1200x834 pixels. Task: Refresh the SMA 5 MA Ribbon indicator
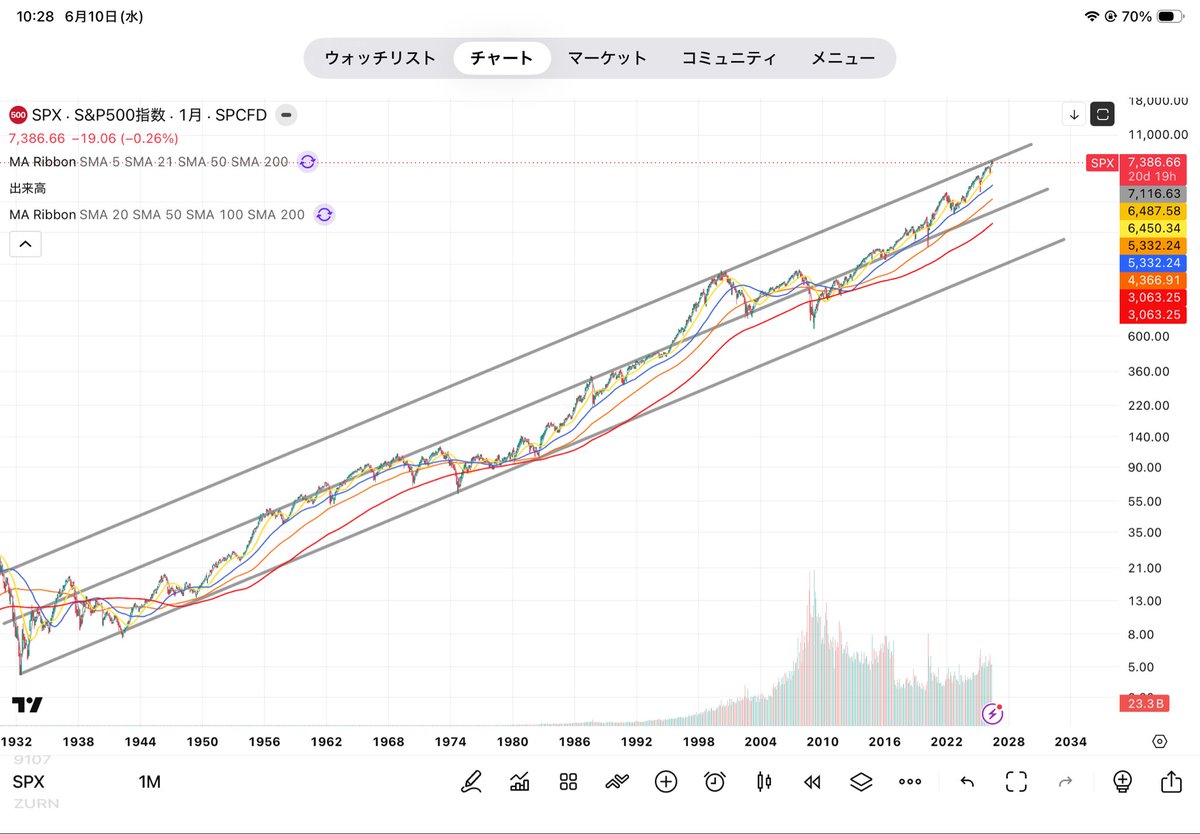point(307,161)
